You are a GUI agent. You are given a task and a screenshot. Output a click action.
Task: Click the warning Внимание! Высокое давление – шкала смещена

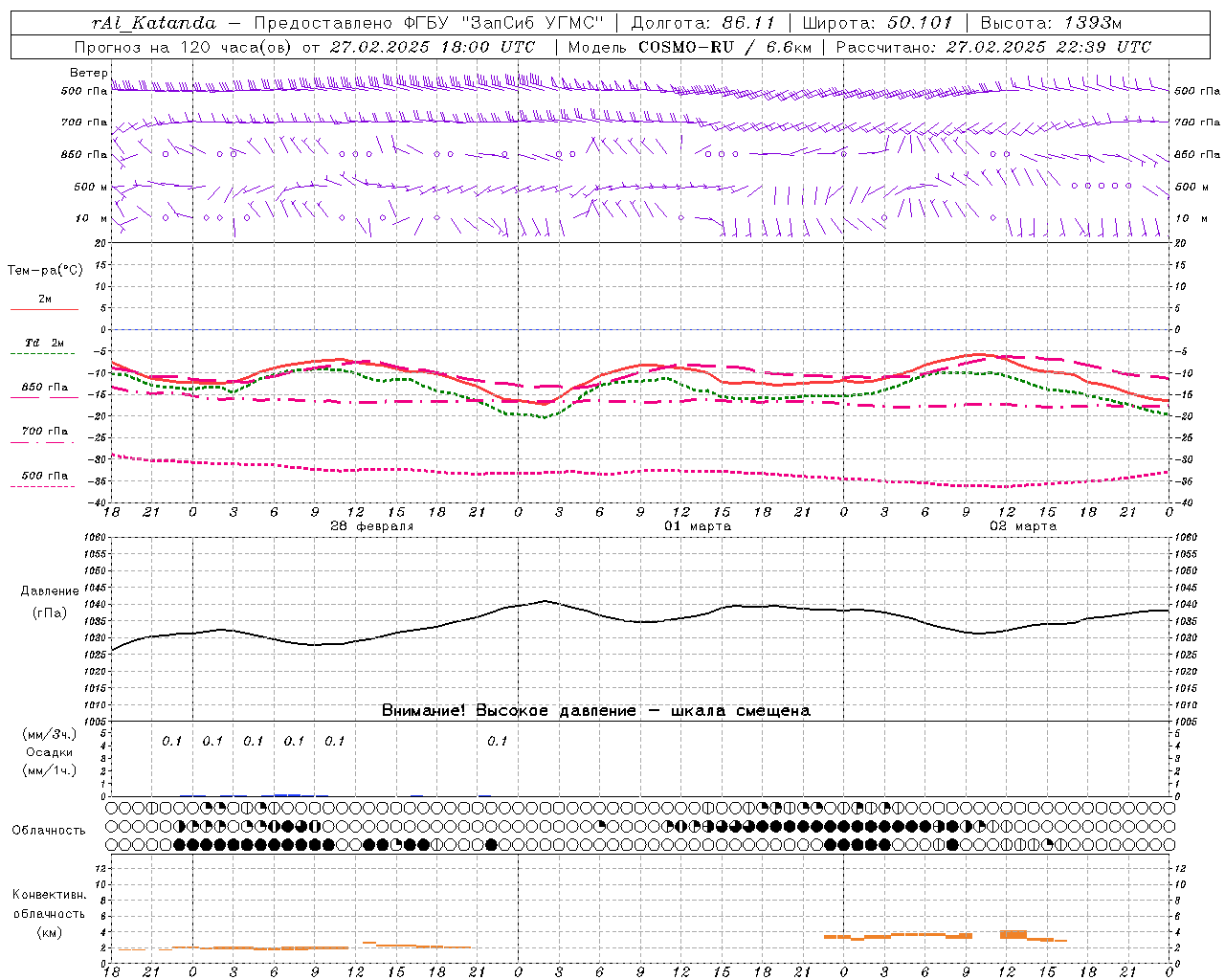596,711
